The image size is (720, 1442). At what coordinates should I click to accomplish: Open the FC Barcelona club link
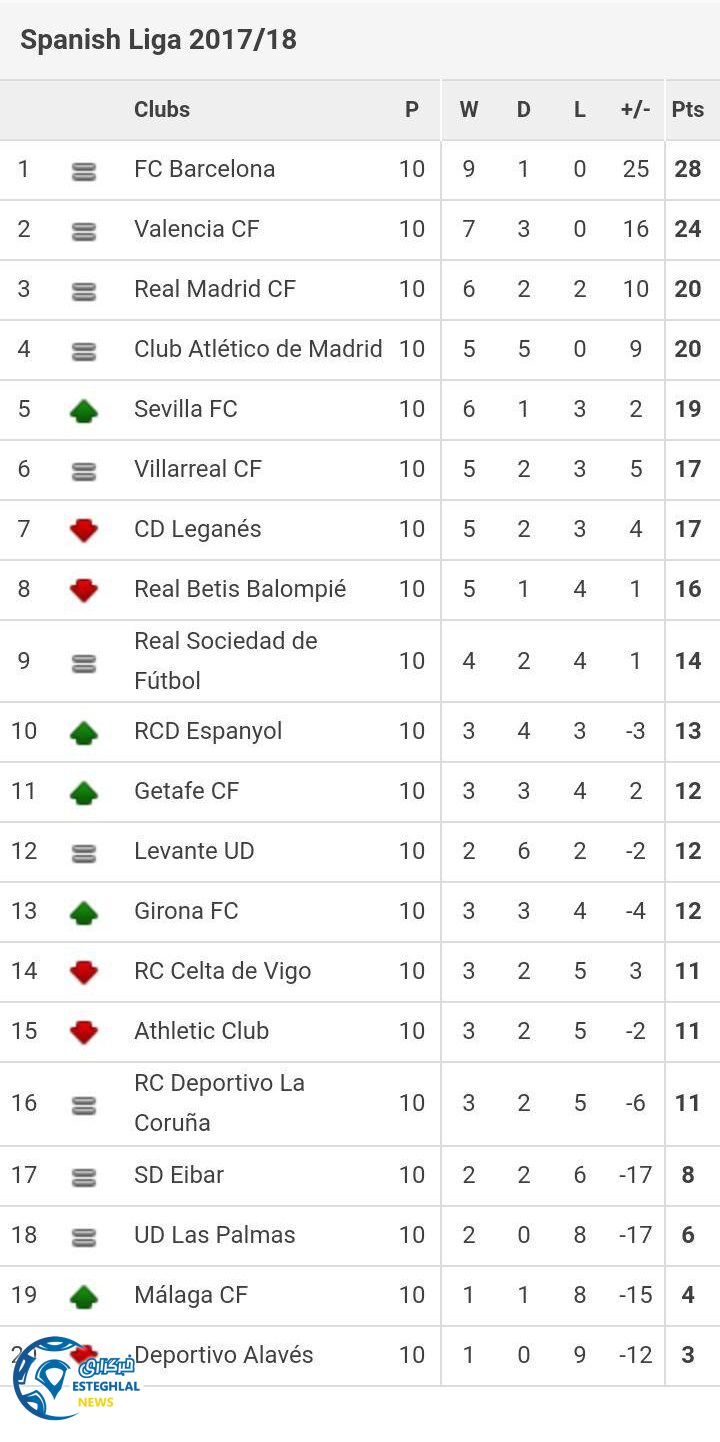click(204, 169)
